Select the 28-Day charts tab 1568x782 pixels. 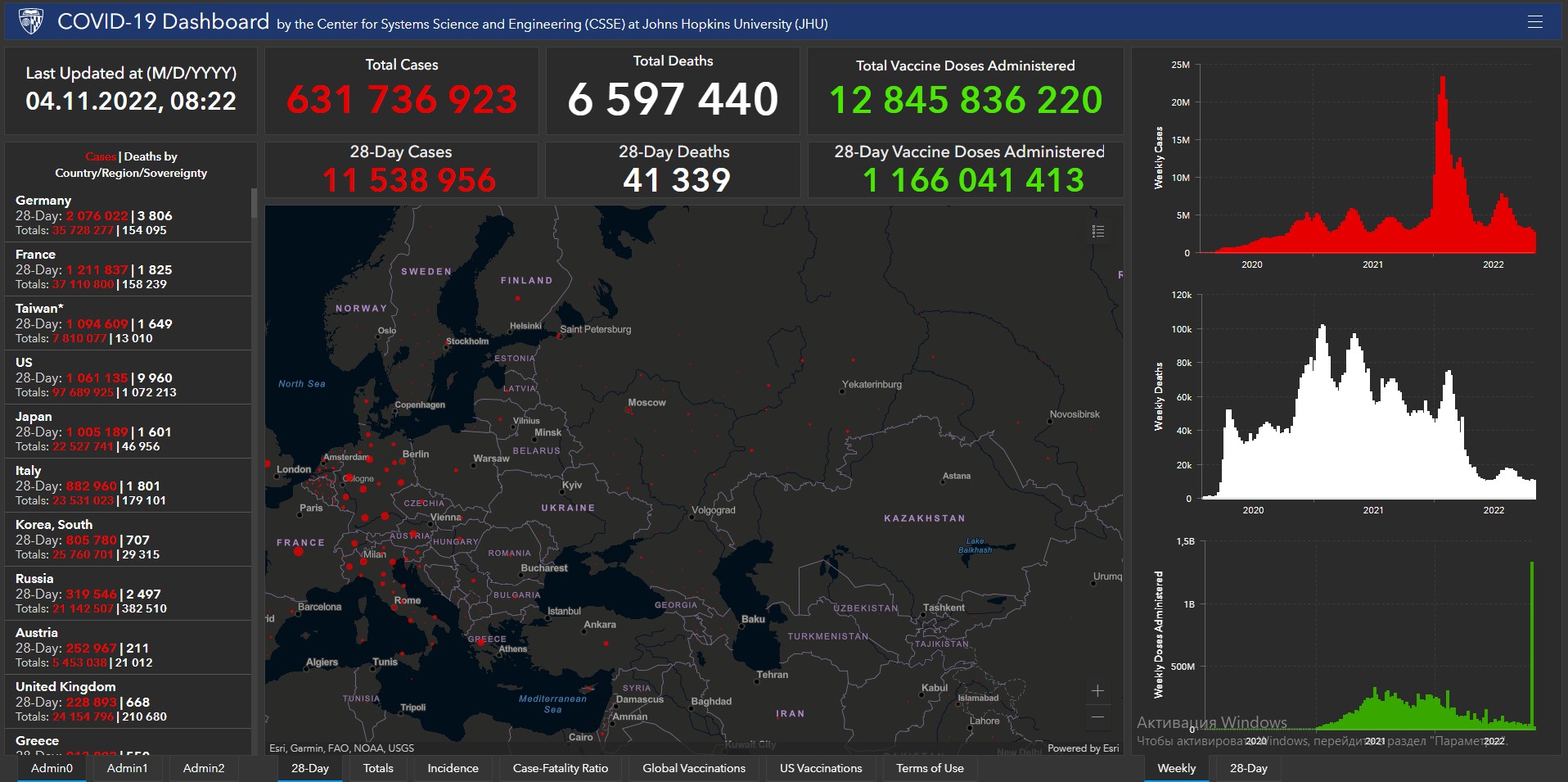[1248, 768]
